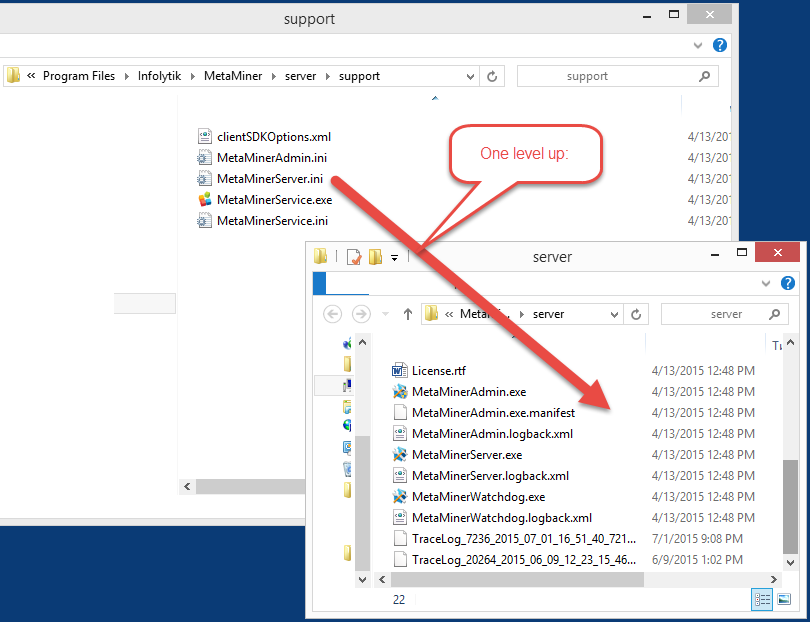
Task: Open Help in the server window
Action: [788, 283]
